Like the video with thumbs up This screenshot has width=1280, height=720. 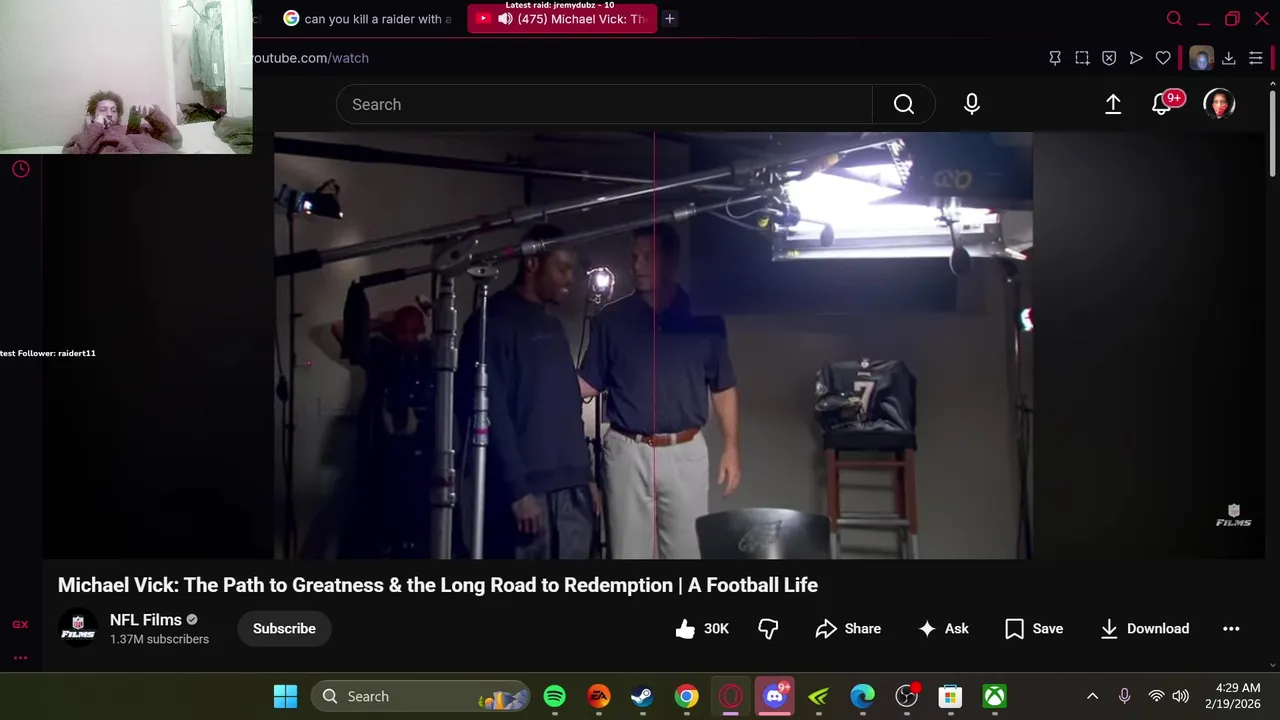pos(685,628)
